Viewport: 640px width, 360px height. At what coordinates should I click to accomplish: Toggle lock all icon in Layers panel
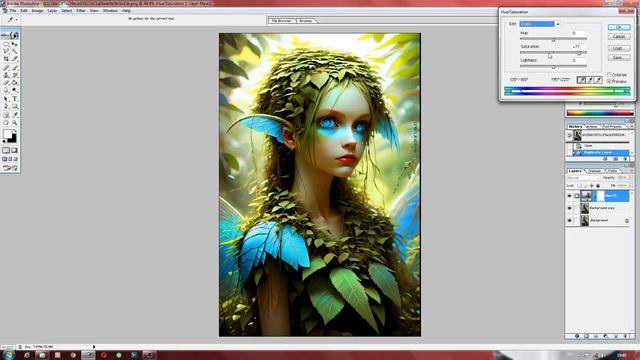click(598, 186)
